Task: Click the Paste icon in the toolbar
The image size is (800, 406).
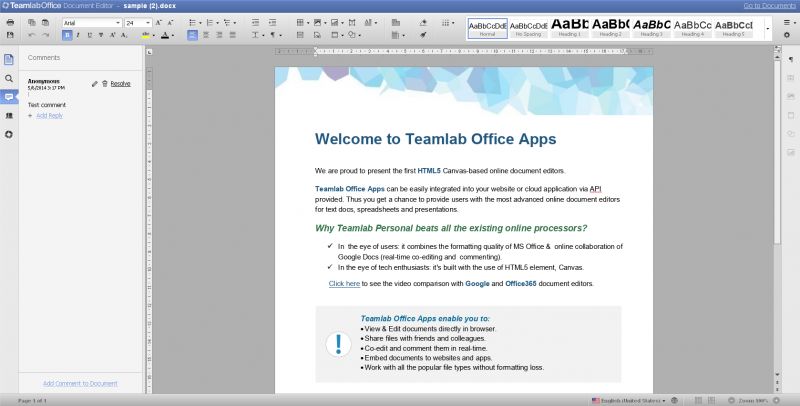Action: click(x=45, y=23)
